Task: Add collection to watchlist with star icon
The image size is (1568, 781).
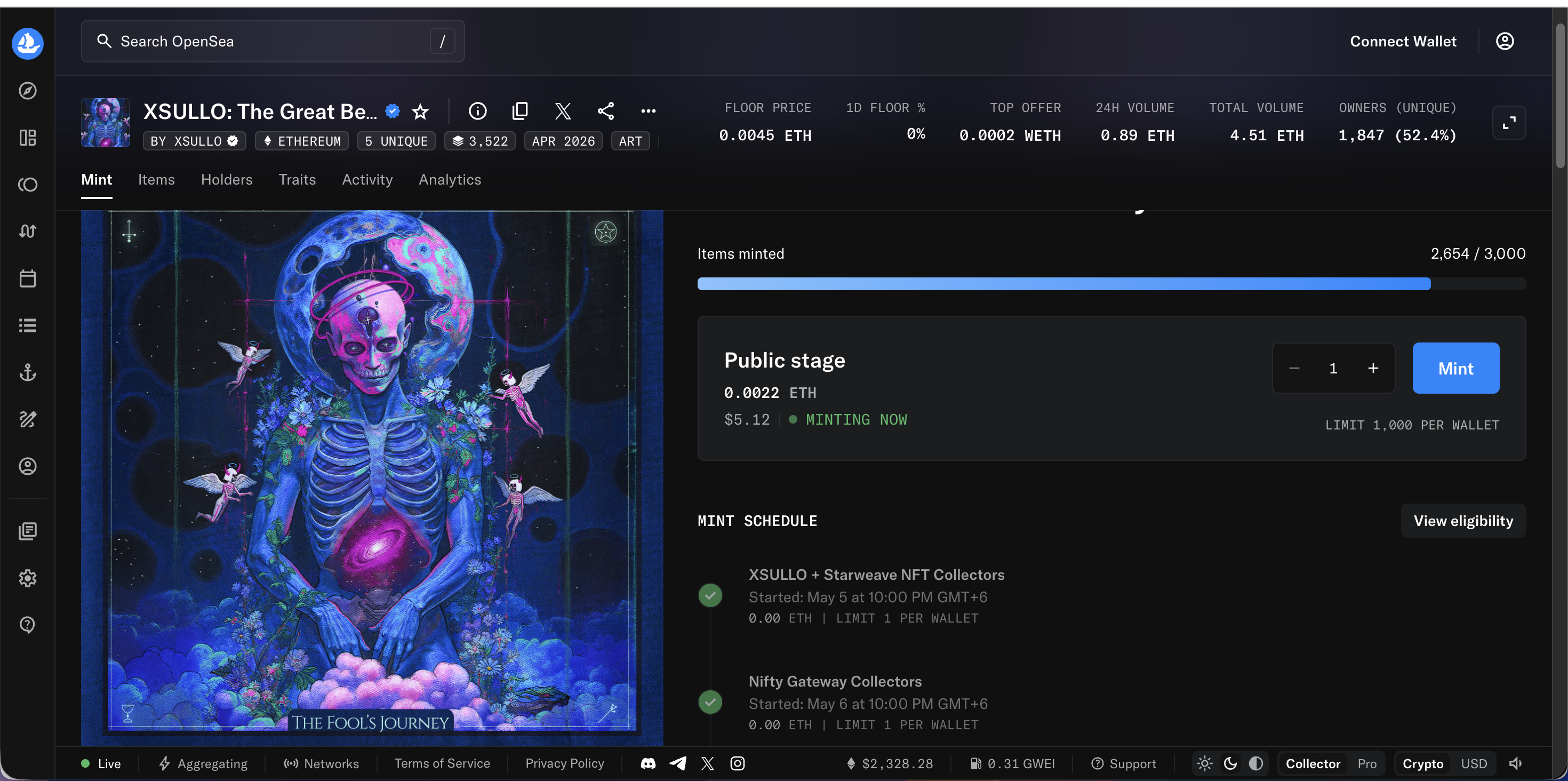Action: click(x=420, y=111)
